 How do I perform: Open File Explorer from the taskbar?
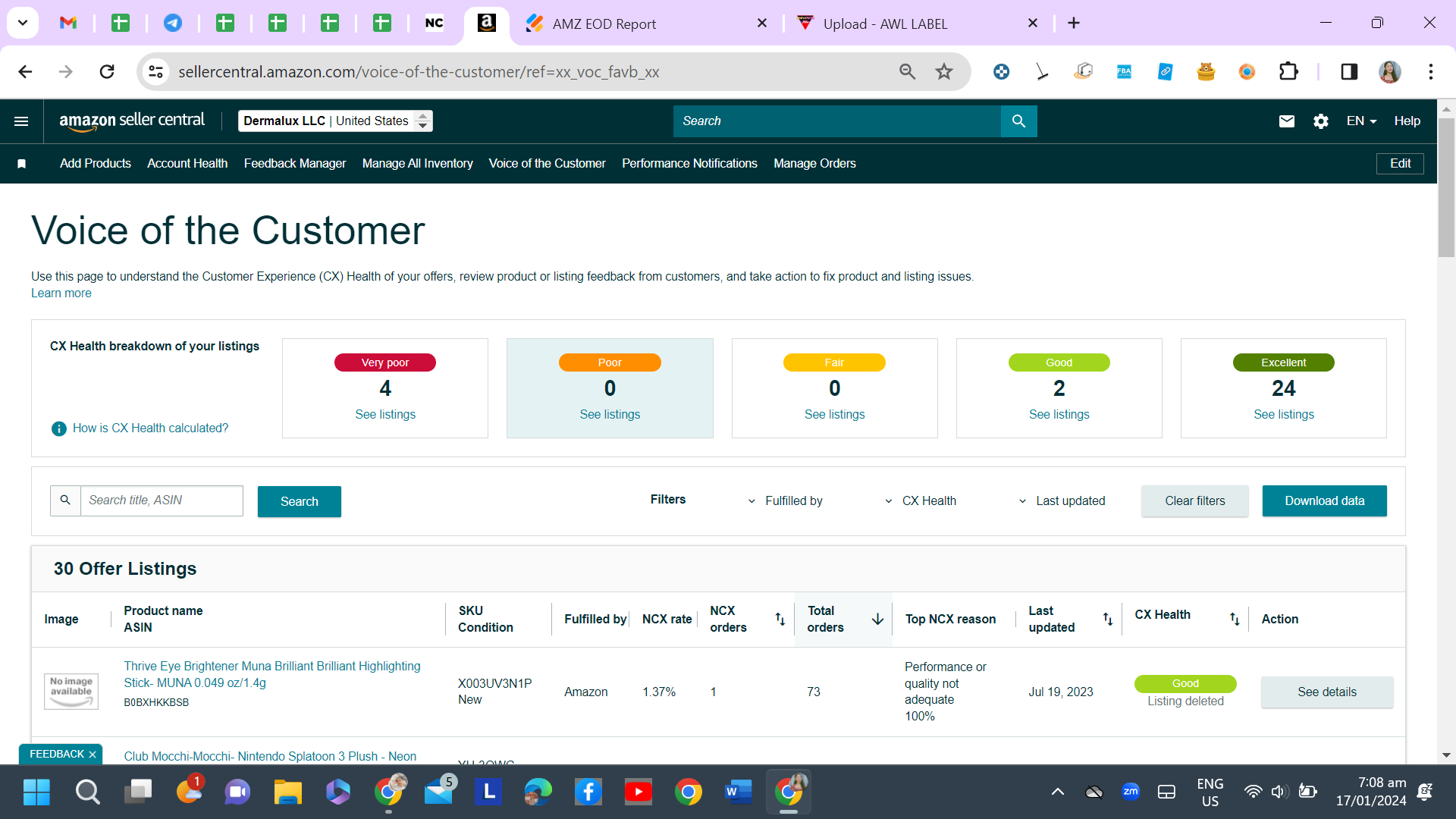click(x=287, y=792)
